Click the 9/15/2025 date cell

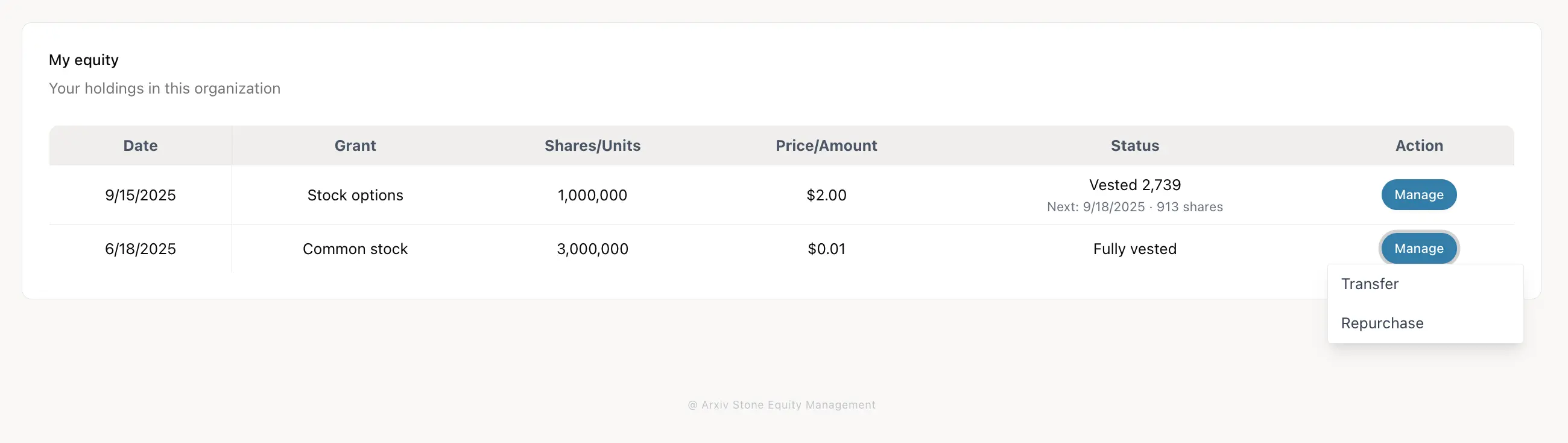[x=140, y=195]
